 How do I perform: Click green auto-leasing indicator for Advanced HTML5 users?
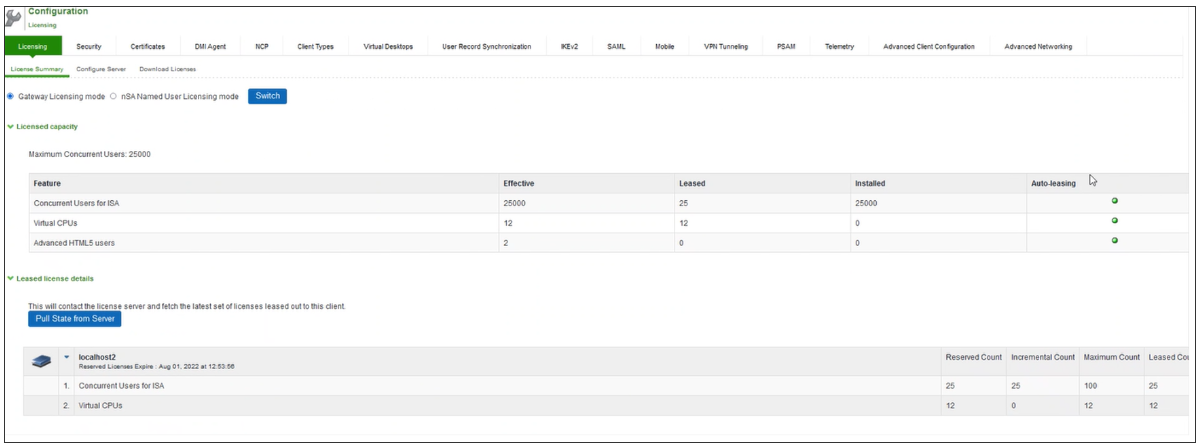(1114, 241)
